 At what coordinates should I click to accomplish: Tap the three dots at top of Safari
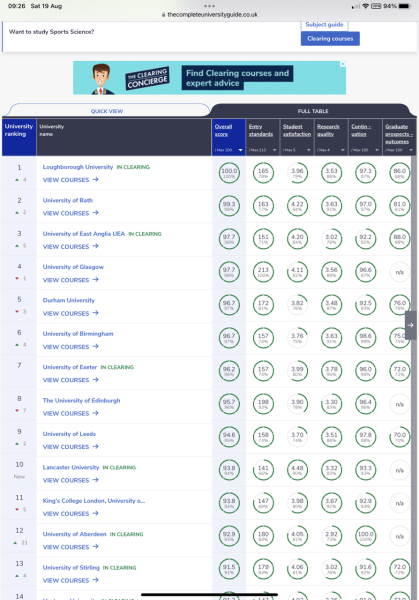pos(209,6)
